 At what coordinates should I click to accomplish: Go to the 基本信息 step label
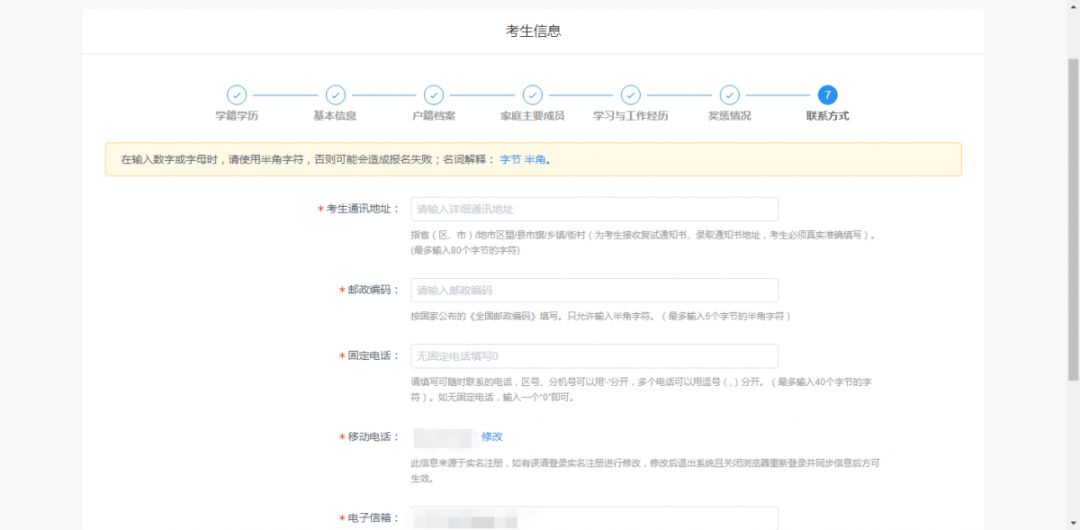coord(335,116)
